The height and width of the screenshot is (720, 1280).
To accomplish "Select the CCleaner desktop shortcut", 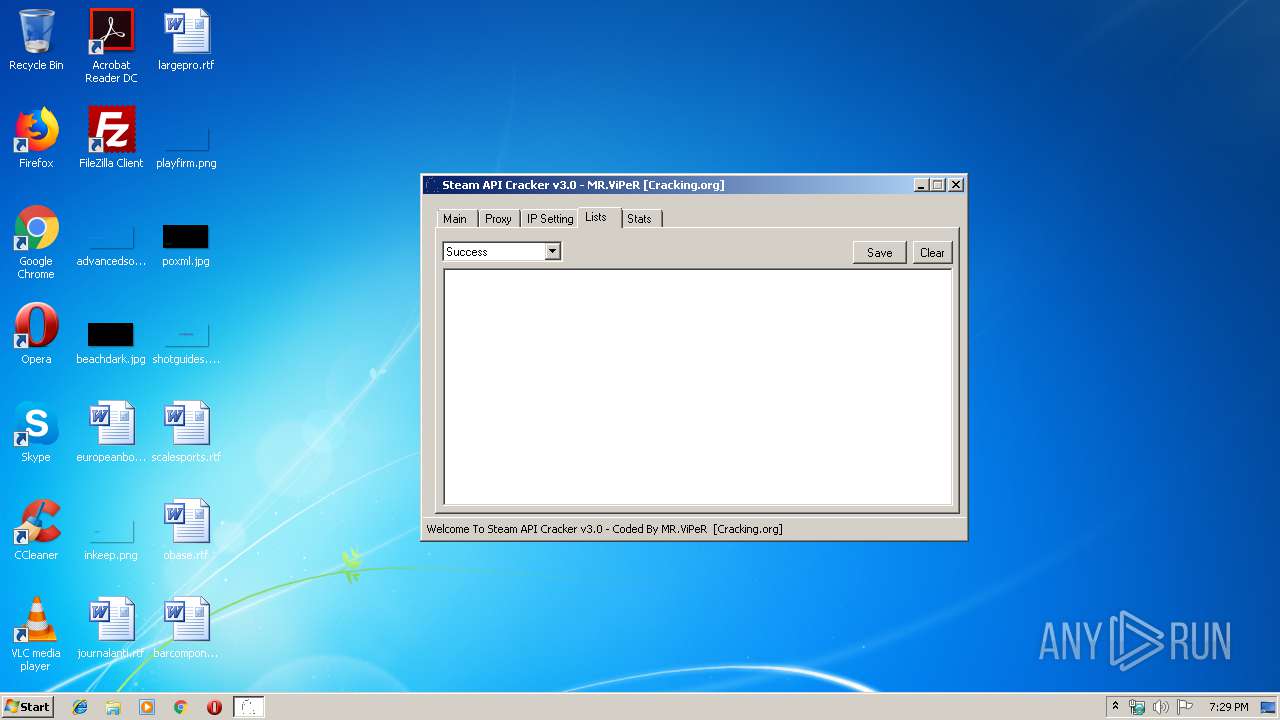I will click(x=36, y=530).
